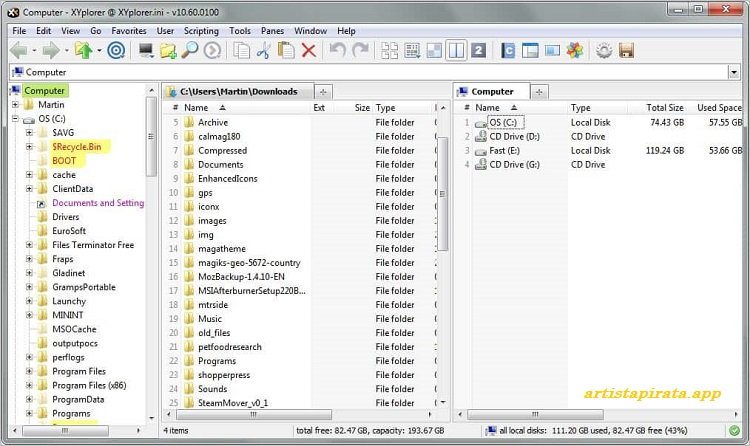Click the Cut scissors icon
The height and width of the screenshot is (446, 750).
pyautogui.click(x=264, y=50)
